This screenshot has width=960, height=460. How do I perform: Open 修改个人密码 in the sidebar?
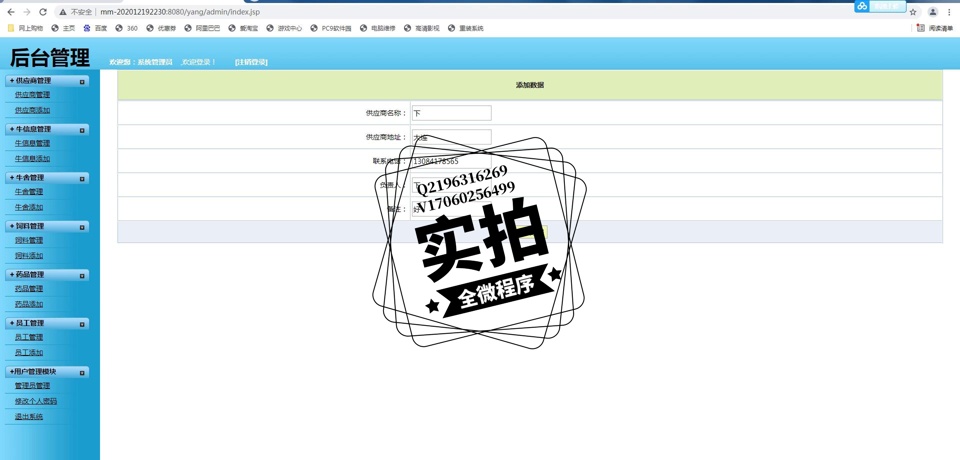[36, 401]
